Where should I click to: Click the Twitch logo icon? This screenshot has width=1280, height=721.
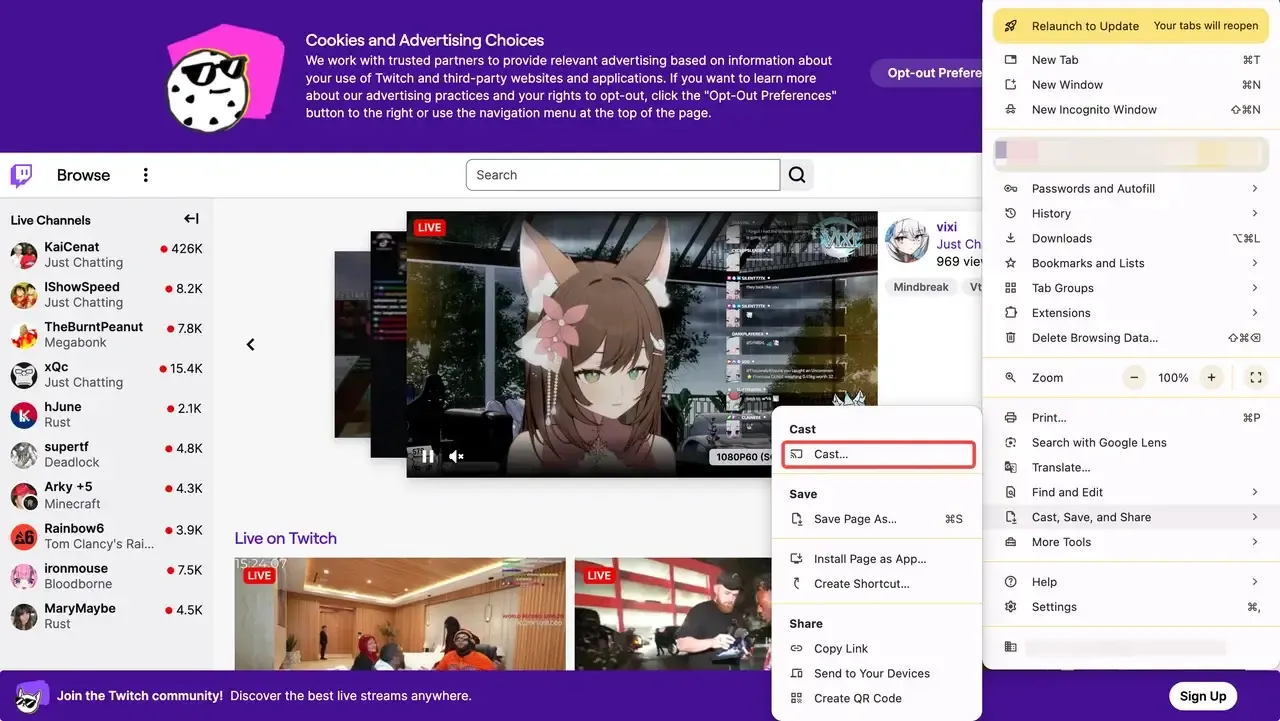(21, 176)
